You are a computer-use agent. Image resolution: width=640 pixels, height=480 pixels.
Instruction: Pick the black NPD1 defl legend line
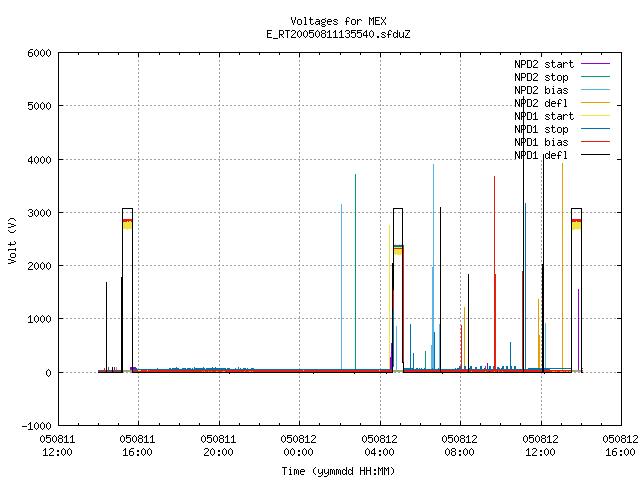tap(596, 155)
